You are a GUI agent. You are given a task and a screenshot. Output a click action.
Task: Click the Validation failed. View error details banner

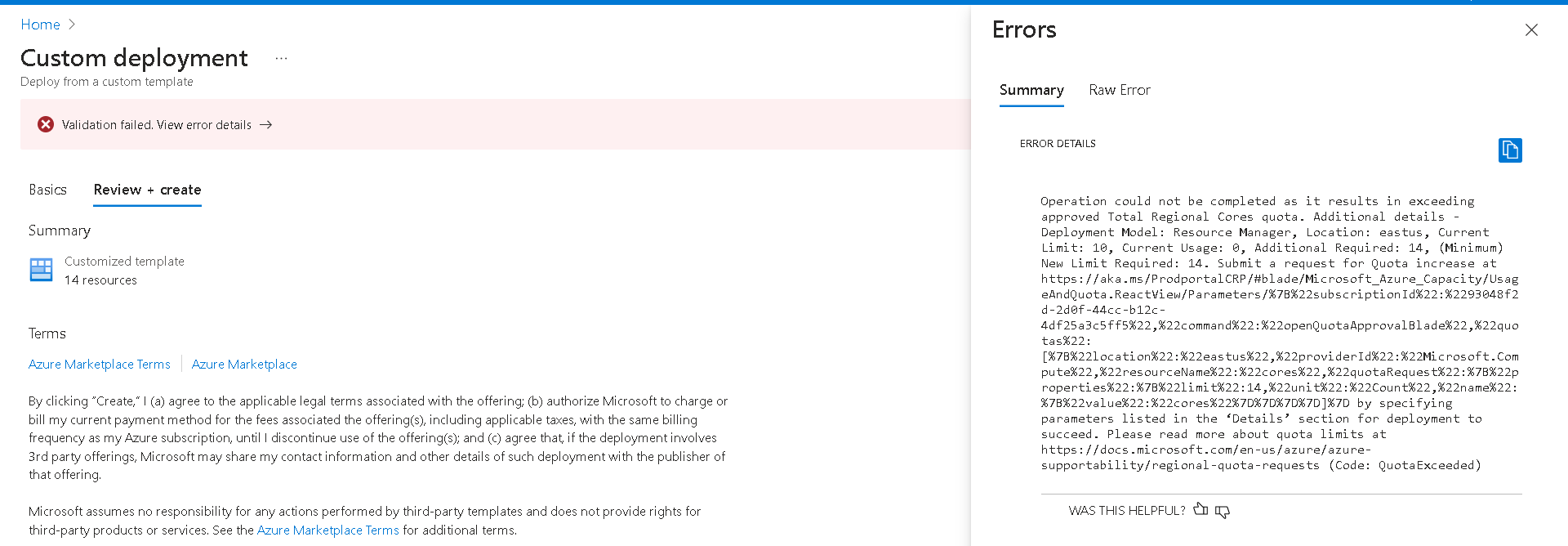pyautogui.click(x=495, y=124)
